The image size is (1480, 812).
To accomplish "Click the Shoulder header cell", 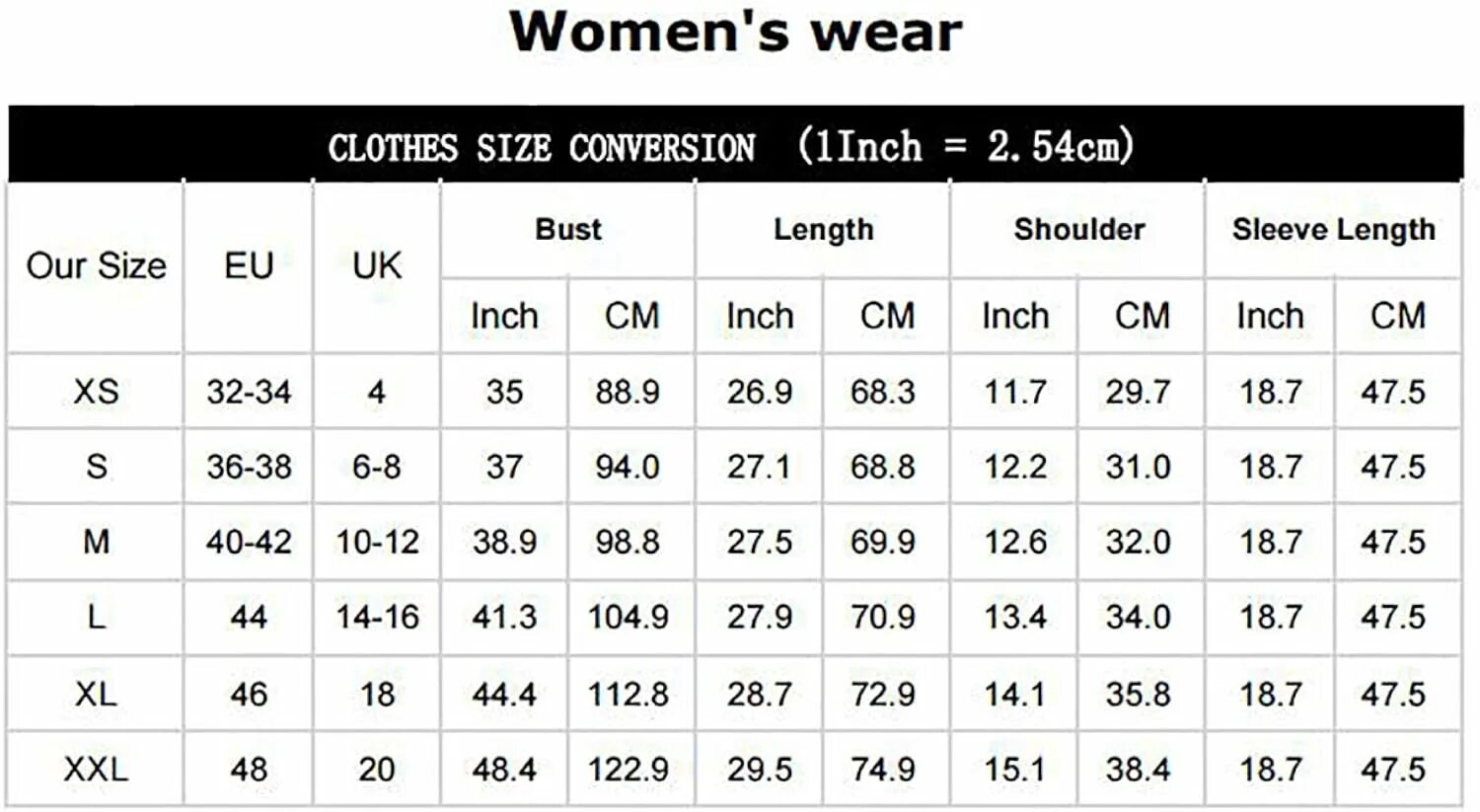I will (1078, 230).
